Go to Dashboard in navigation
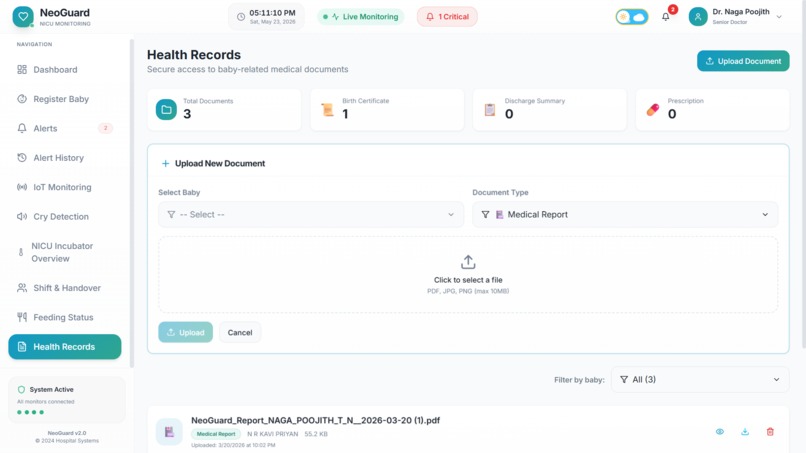This screenshot has height=453, width=806. click(x=65, y=69)
